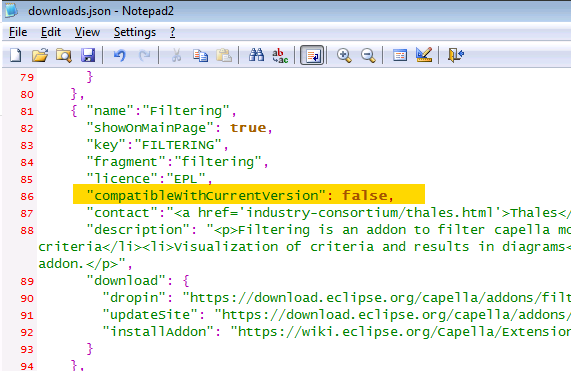Create a new file with the New icon
The height and width of the screenshot is (371, 571).
16,55
